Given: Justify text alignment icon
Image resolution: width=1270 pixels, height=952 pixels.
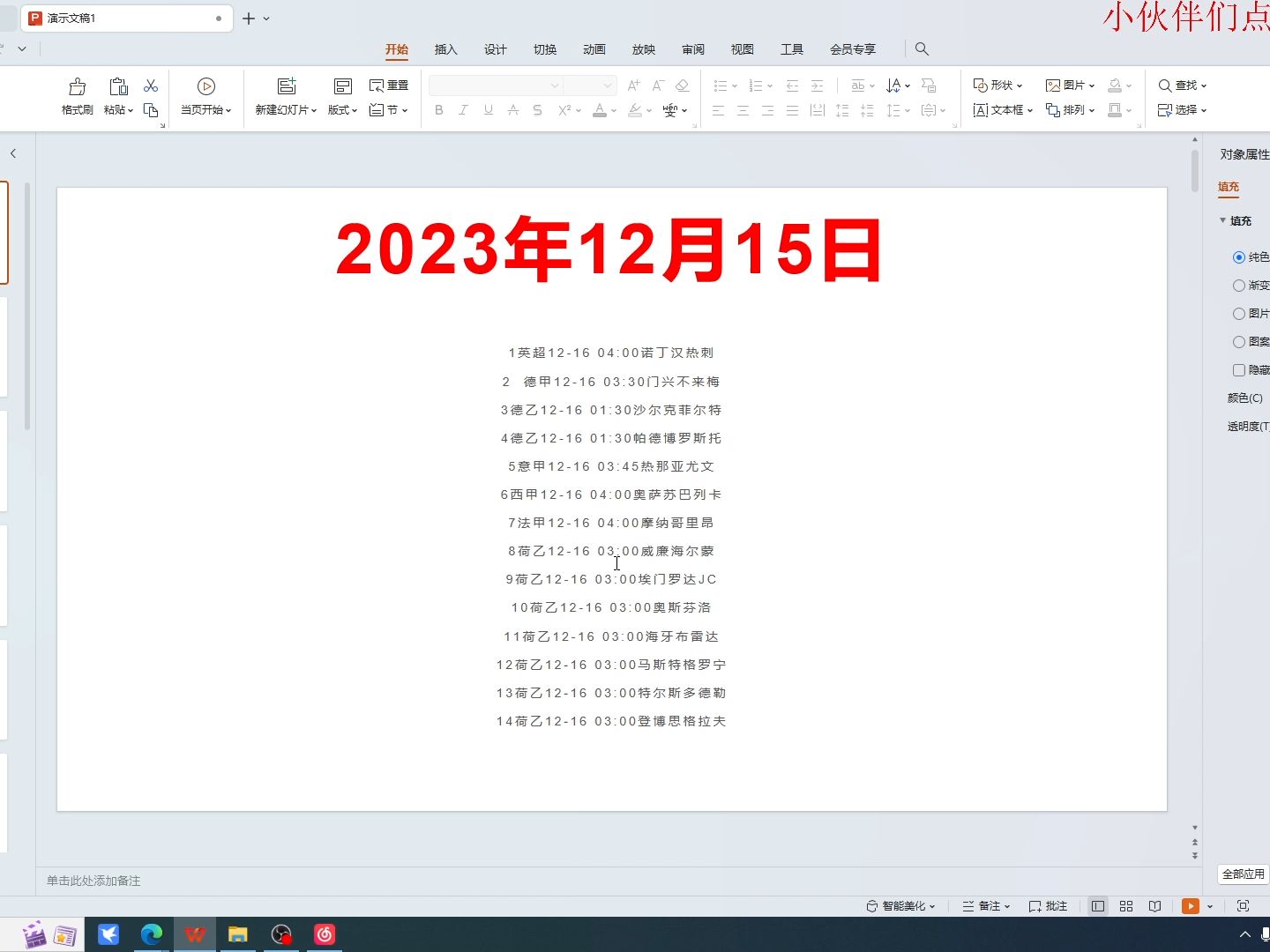Looking at the screenshot, I should (x=792, y=110).
